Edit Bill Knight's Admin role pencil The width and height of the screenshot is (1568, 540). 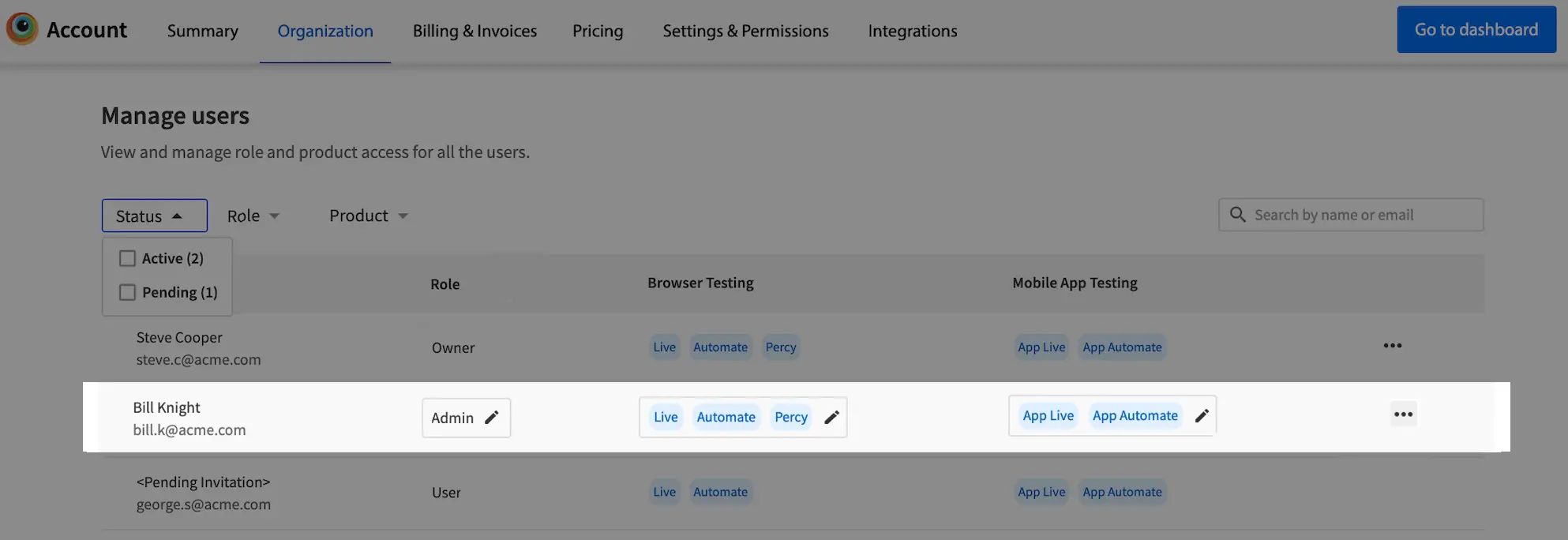[x=491, y=418]
